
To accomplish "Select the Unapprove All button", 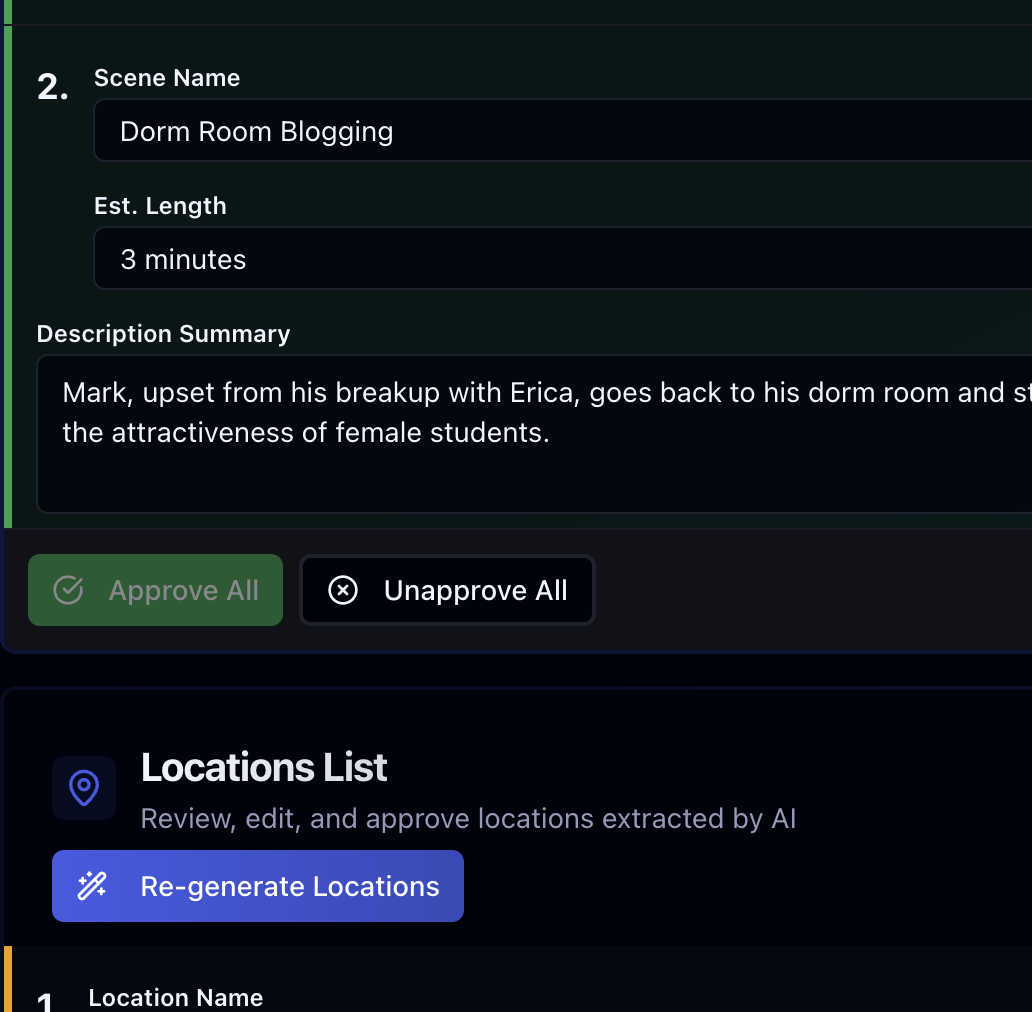I will (x=448, y=590).
